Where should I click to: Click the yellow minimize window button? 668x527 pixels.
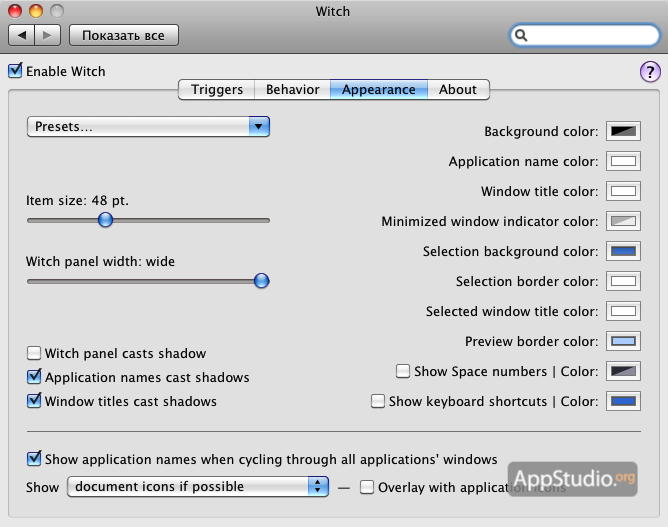click(36, 11)
